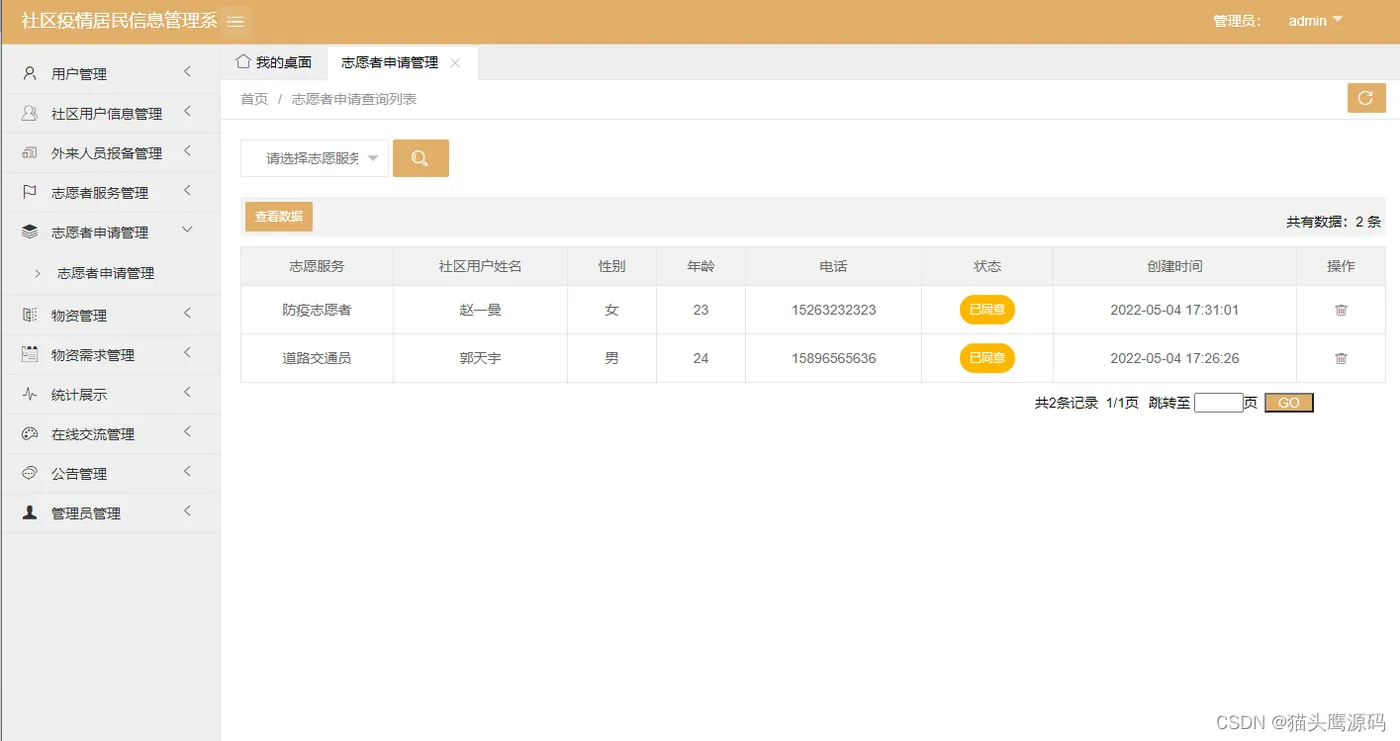Click the 社区用户姓名 column header
This screenshot has width=1400, height=741.
coord(480,266)
